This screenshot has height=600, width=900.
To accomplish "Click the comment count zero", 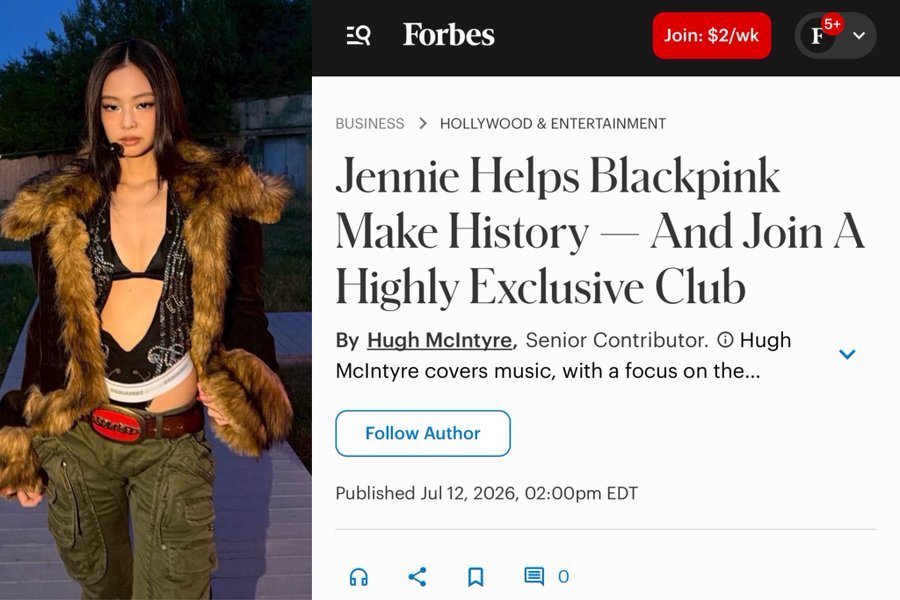I will [x=564, y=576].
